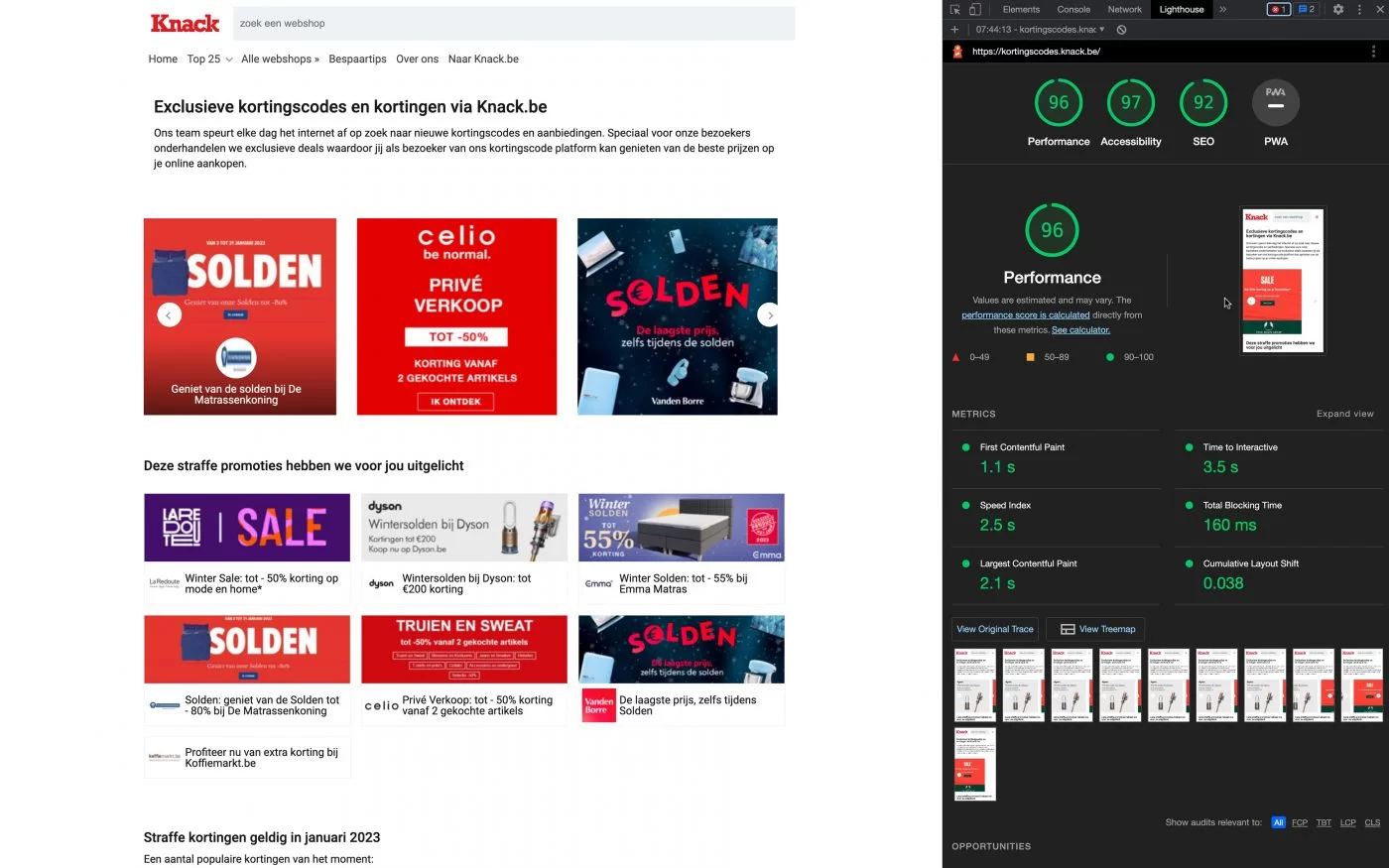Toggle the device toolbar icon
Image resolution: width=1389 pixels, height=868 pixels.
[974, 9]
